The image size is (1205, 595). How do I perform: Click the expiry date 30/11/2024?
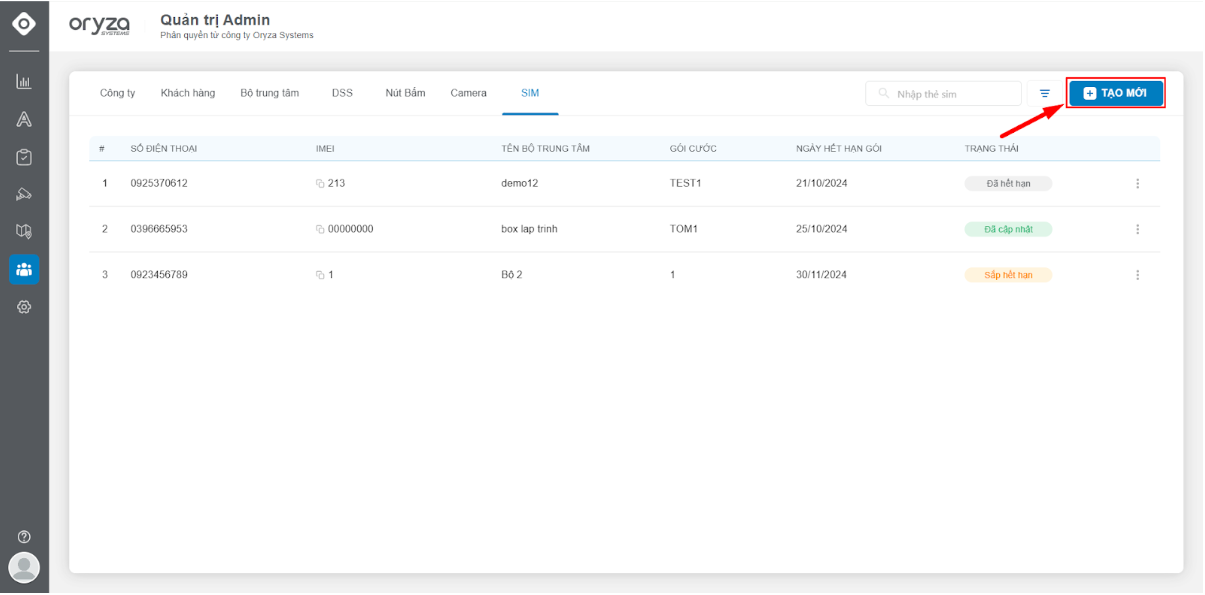822,275
